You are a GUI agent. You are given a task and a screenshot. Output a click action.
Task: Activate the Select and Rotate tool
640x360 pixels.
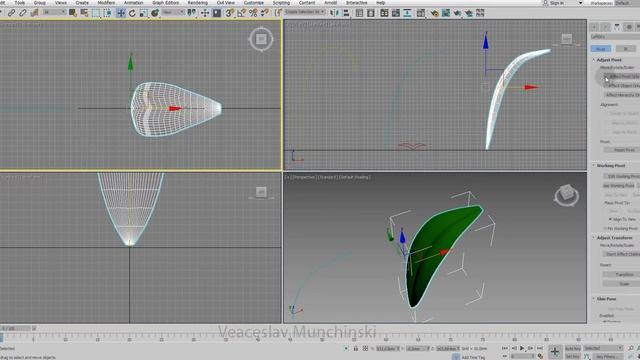(132, 13)
